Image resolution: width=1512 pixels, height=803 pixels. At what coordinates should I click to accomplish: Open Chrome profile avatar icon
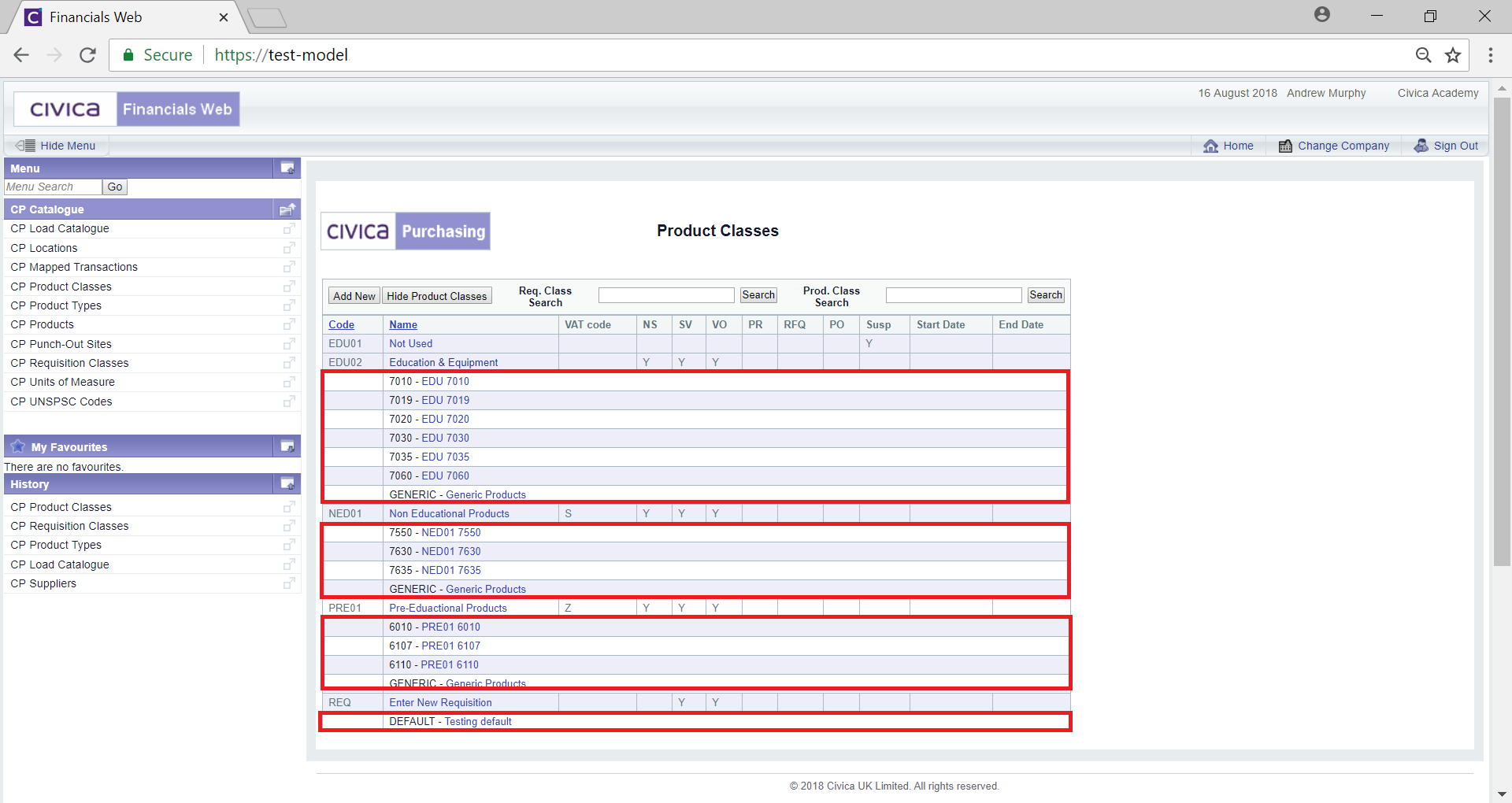[x=1322, y=14]
